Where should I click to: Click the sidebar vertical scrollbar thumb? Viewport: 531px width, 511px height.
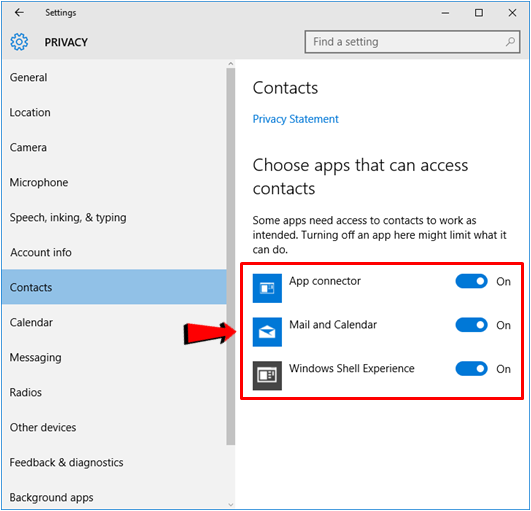coord(231,256)
